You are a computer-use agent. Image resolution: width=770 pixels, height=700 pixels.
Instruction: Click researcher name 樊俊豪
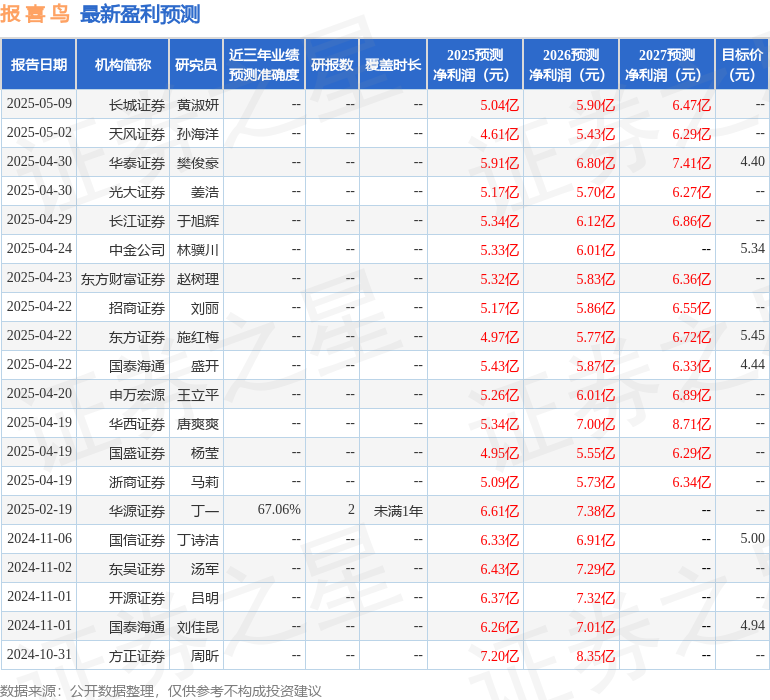pyautogui.click(x=198, y=163)
